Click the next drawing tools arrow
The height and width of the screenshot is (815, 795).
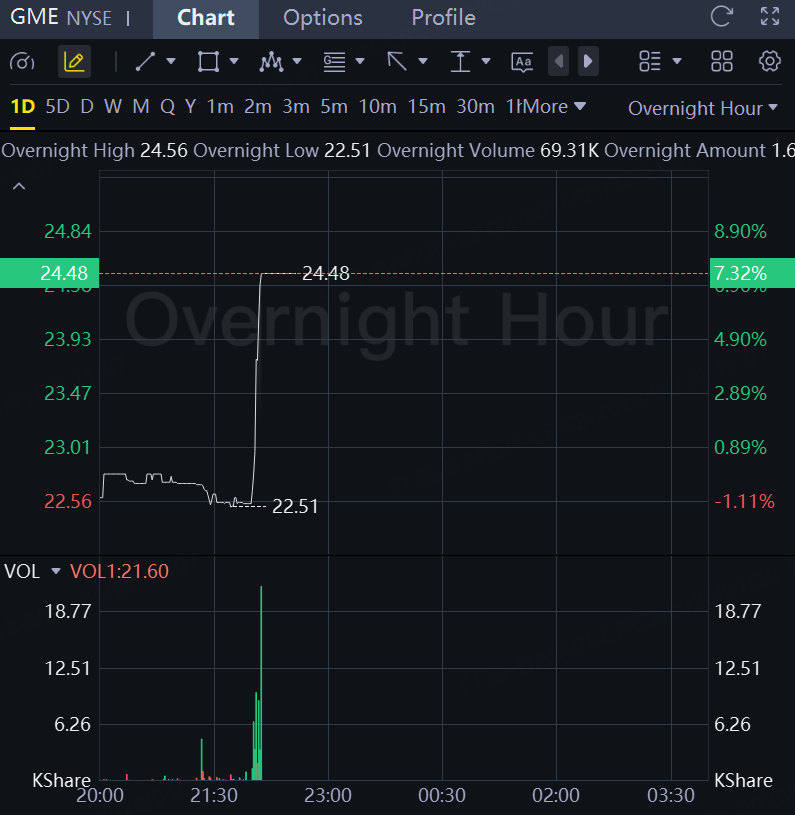pyautogui.click(x=588, y=61)
